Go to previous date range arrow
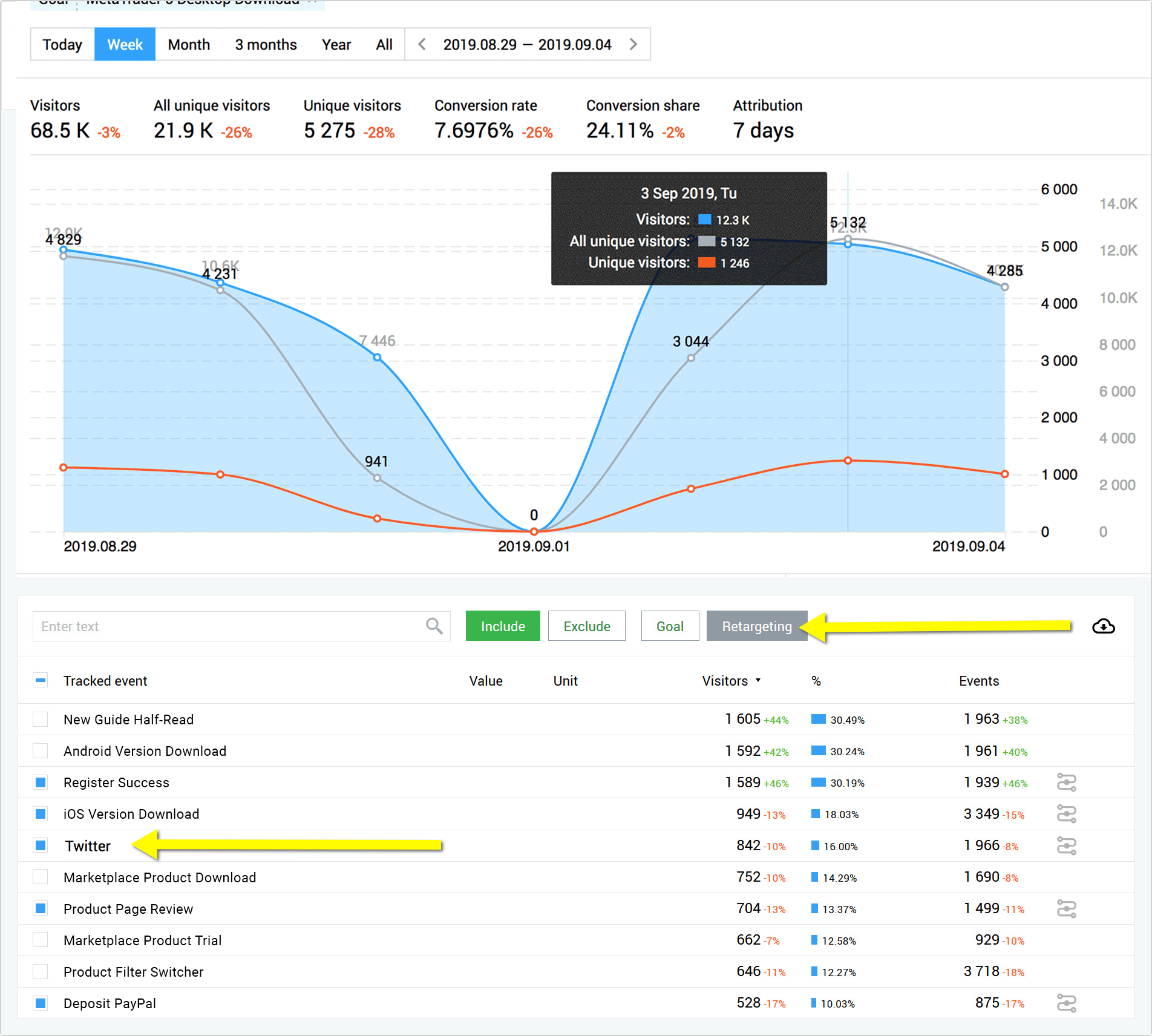Viewport: 1152px width, 1036px height. pos(422,44)
